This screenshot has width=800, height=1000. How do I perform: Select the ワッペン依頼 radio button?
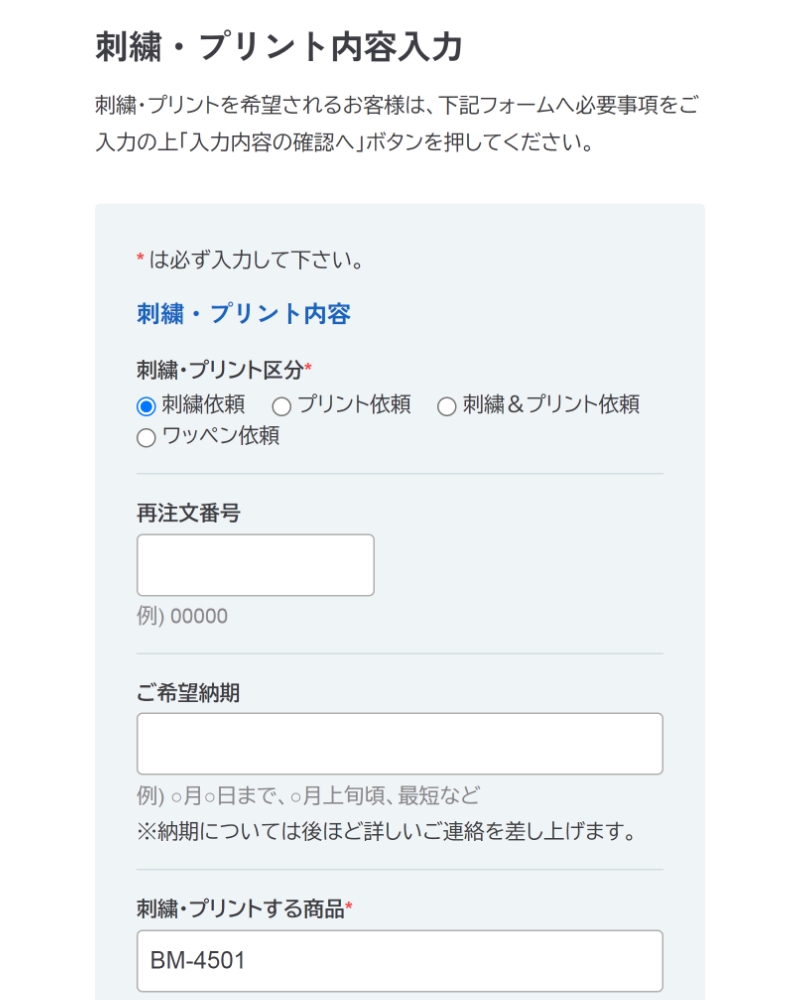(x=146, y=437)
